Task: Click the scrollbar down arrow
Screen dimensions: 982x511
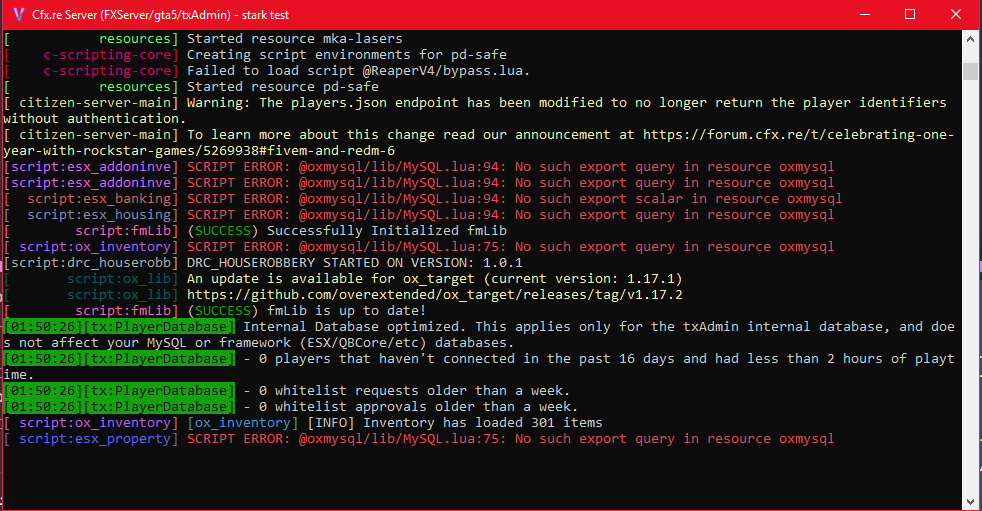Action: point(970,501)
